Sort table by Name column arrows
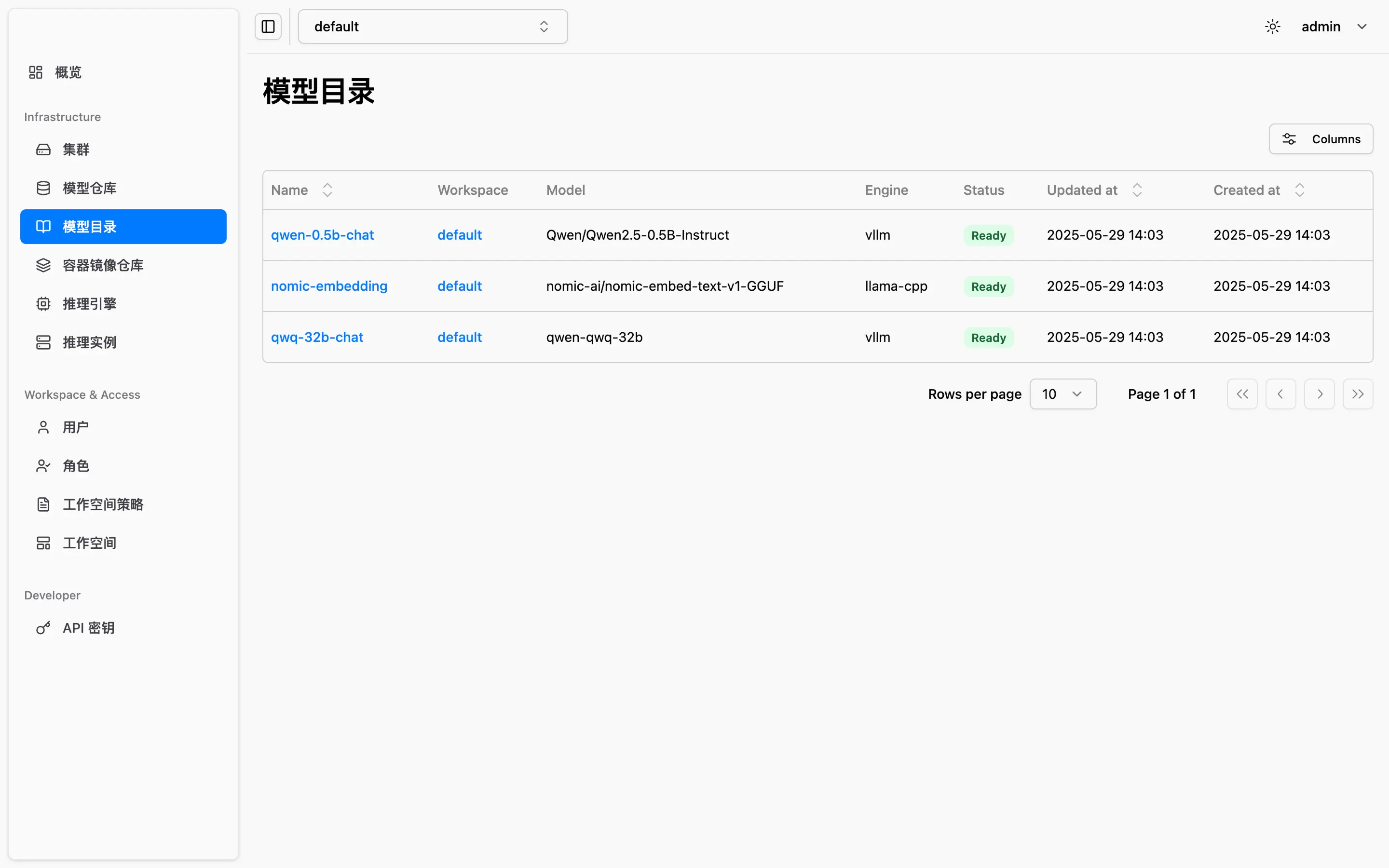 point(327,190)
